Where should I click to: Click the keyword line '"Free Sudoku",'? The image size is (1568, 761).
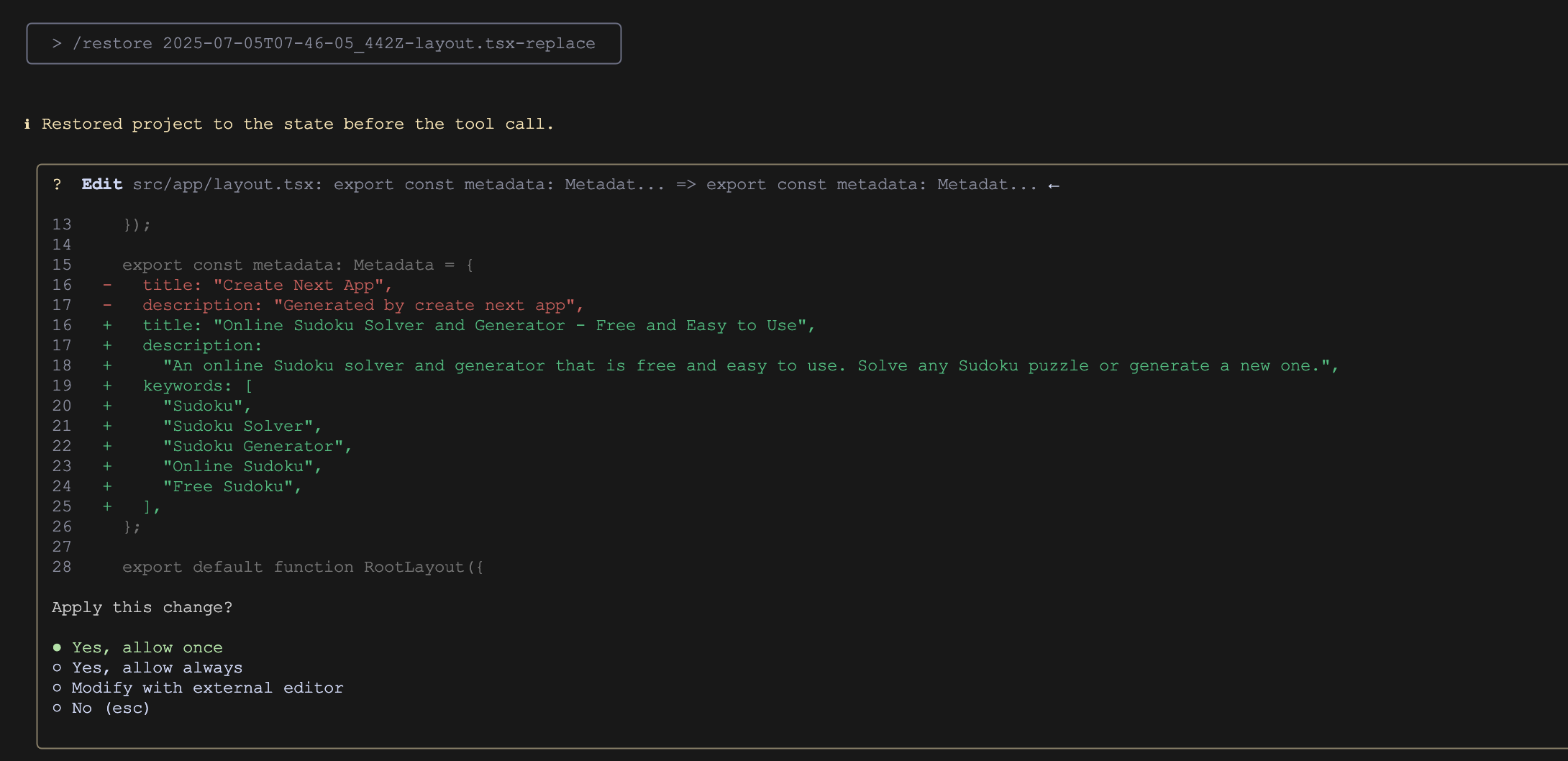click(232, 487)
